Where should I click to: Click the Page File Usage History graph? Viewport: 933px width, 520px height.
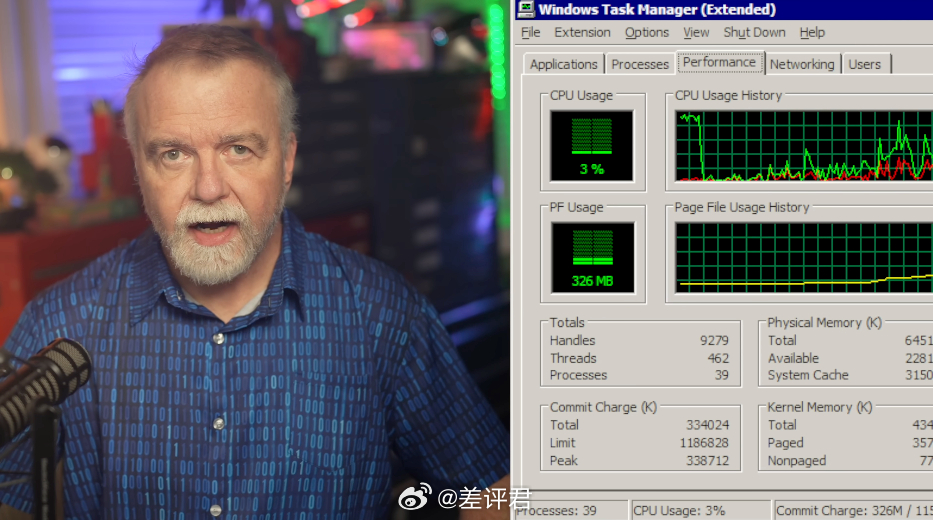coord(804,258)
